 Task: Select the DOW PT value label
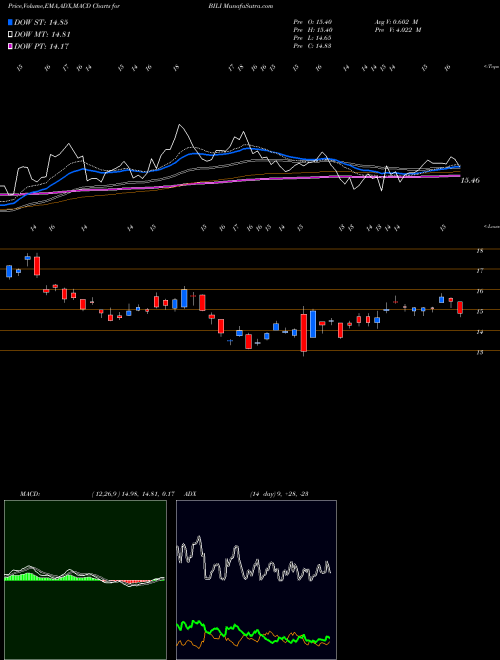(x=42, y=46)
